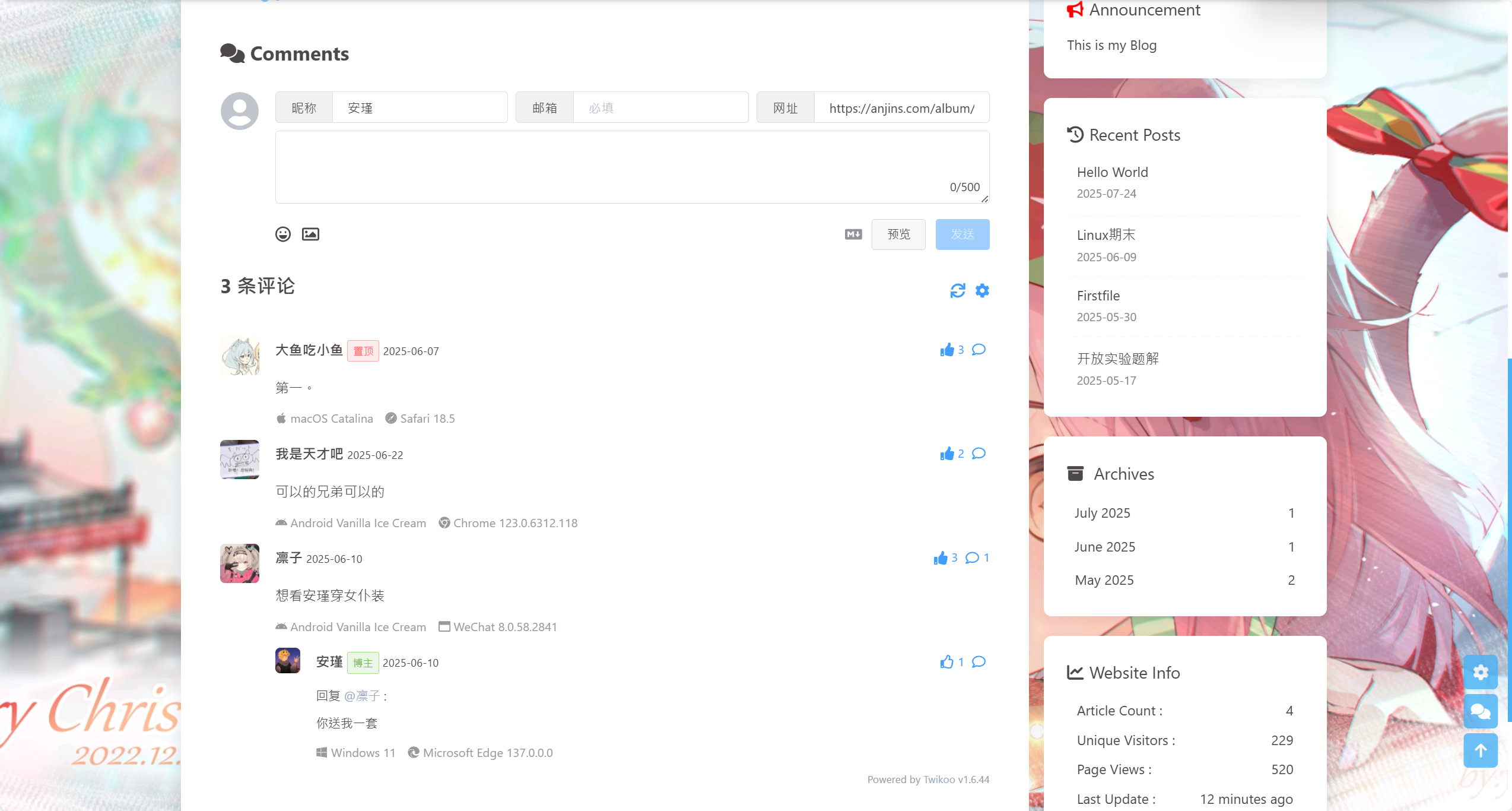This screenshot has height=811, width=1512.
Task: Click the 'Unique Visitors' stat row
Action: 1184,740
